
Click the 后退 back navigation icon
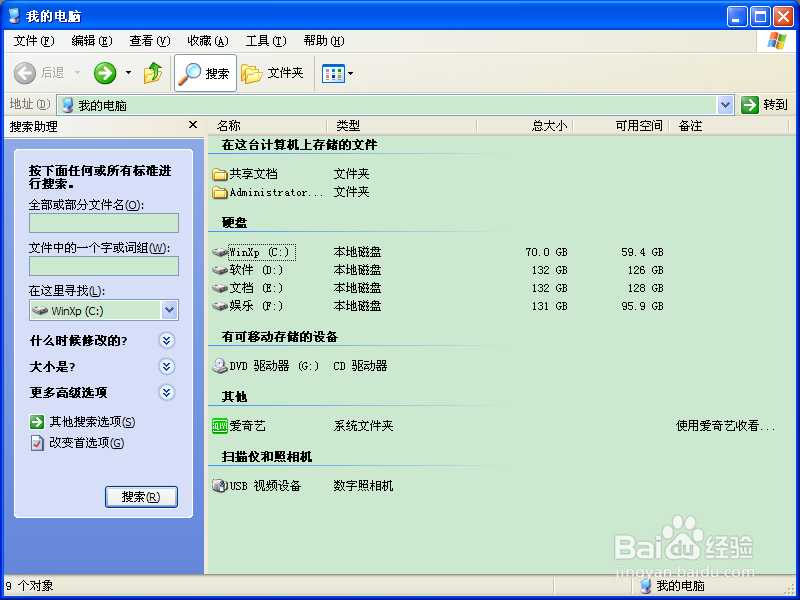28,72
